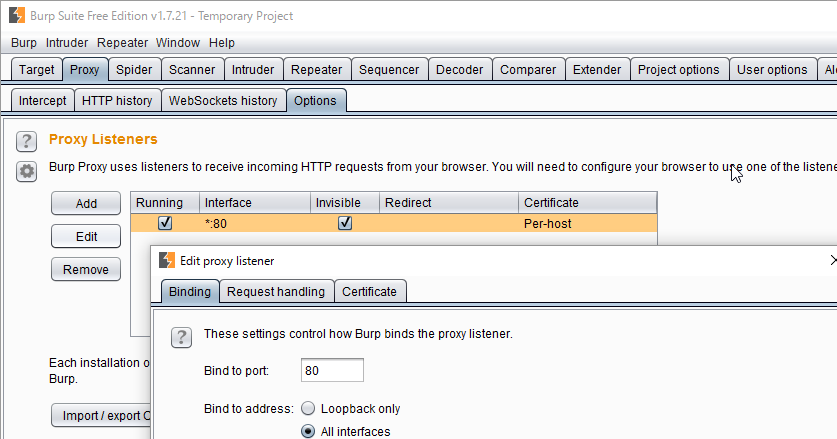Select the Request handling tab
Screen dimensions: 837x439
click(276, 292)
